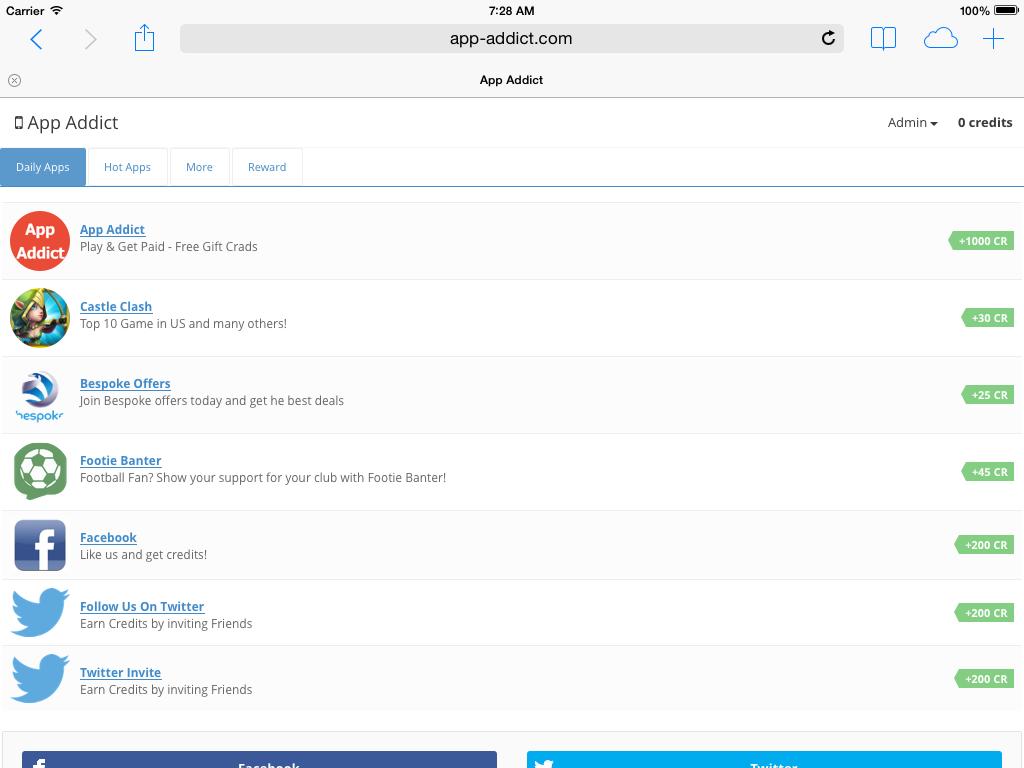Show iCloud tabs via the cloud icon
The image size is (1024, 768).
[x=940, y=39]
